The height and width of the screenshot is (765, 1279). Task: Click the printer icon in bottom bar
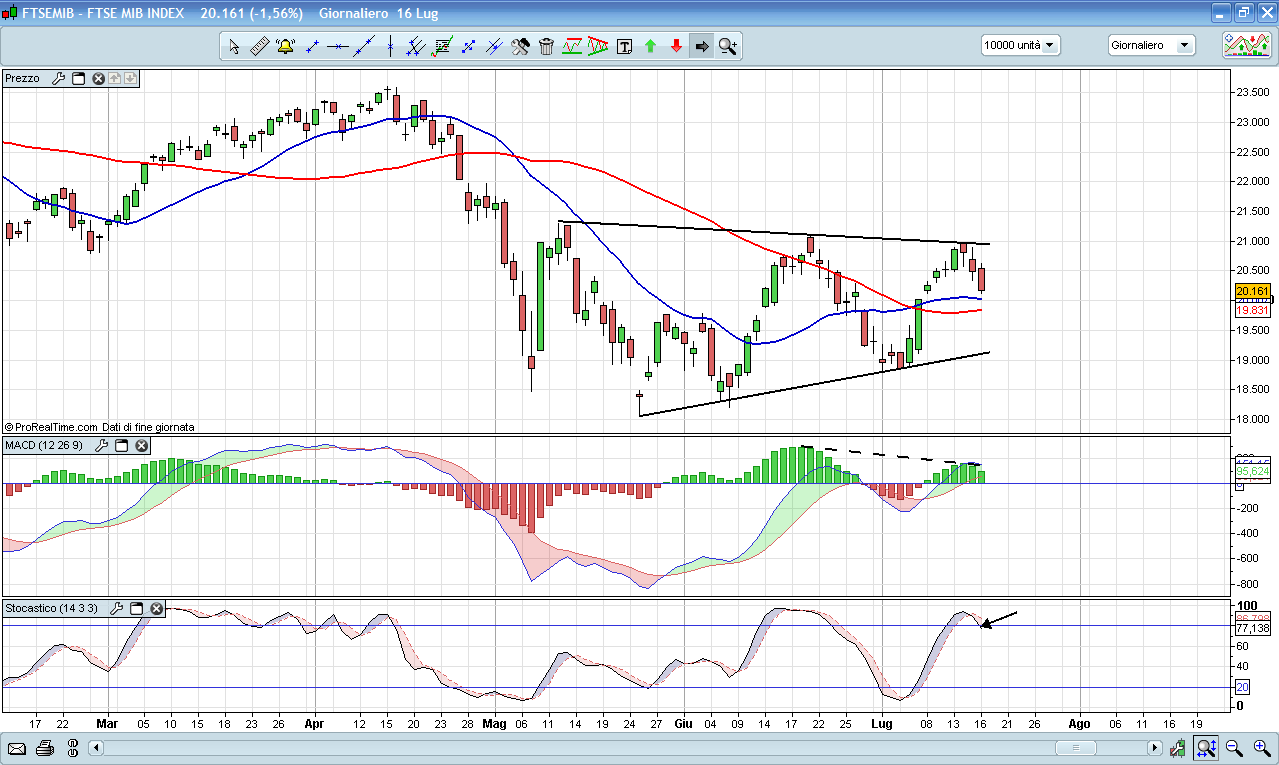[x=44, y=748]
